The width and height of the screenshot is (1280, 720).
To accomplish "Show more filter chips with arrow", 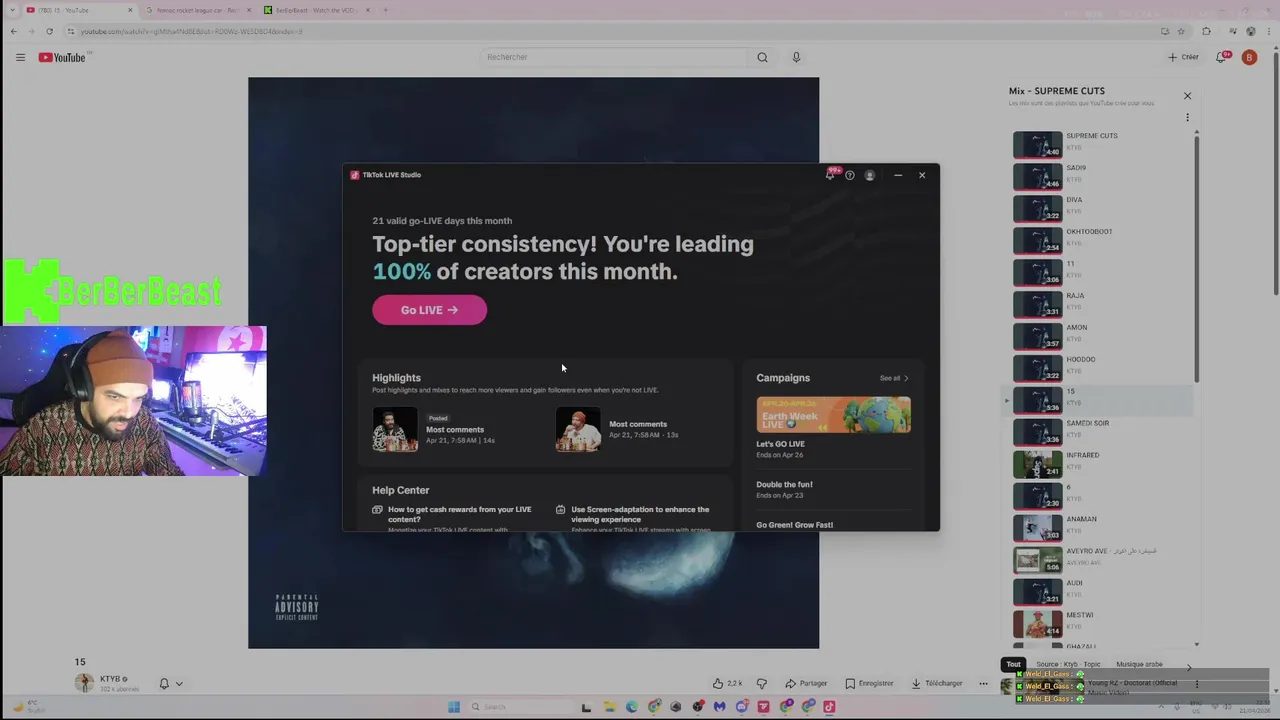I will pos(1188,666).
